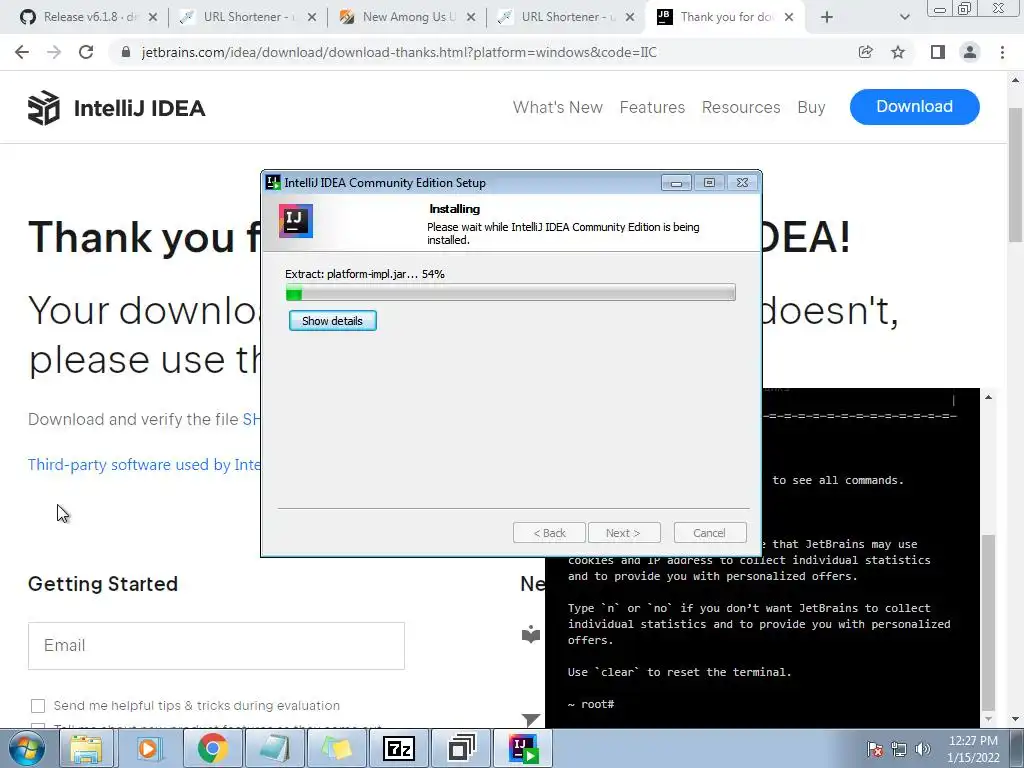Close the Release v6.1.8 tab
The height and width of the screenshot is (768, 1024).
tap(153, 17)
